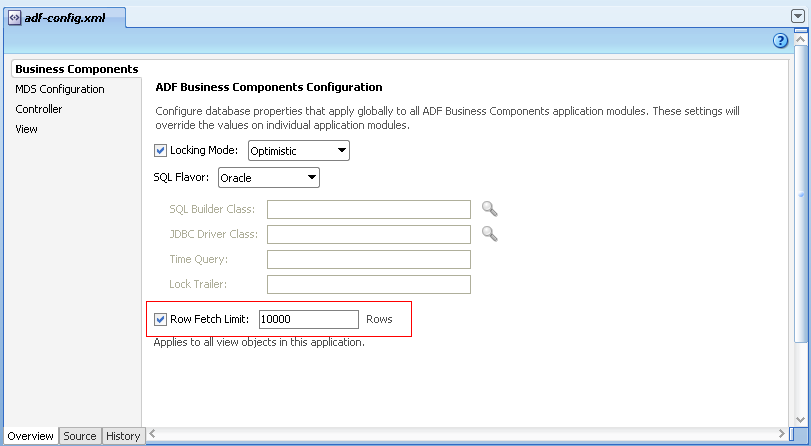
Task: Open MDS Configuration section
Action: 59,89
